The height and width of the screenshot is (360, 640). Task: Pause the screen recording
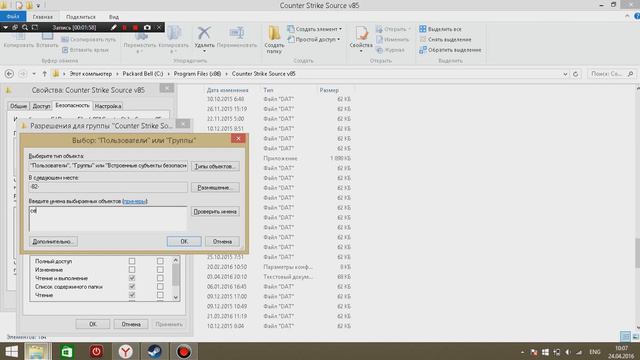pyautogui.click(x=124, y=27)
